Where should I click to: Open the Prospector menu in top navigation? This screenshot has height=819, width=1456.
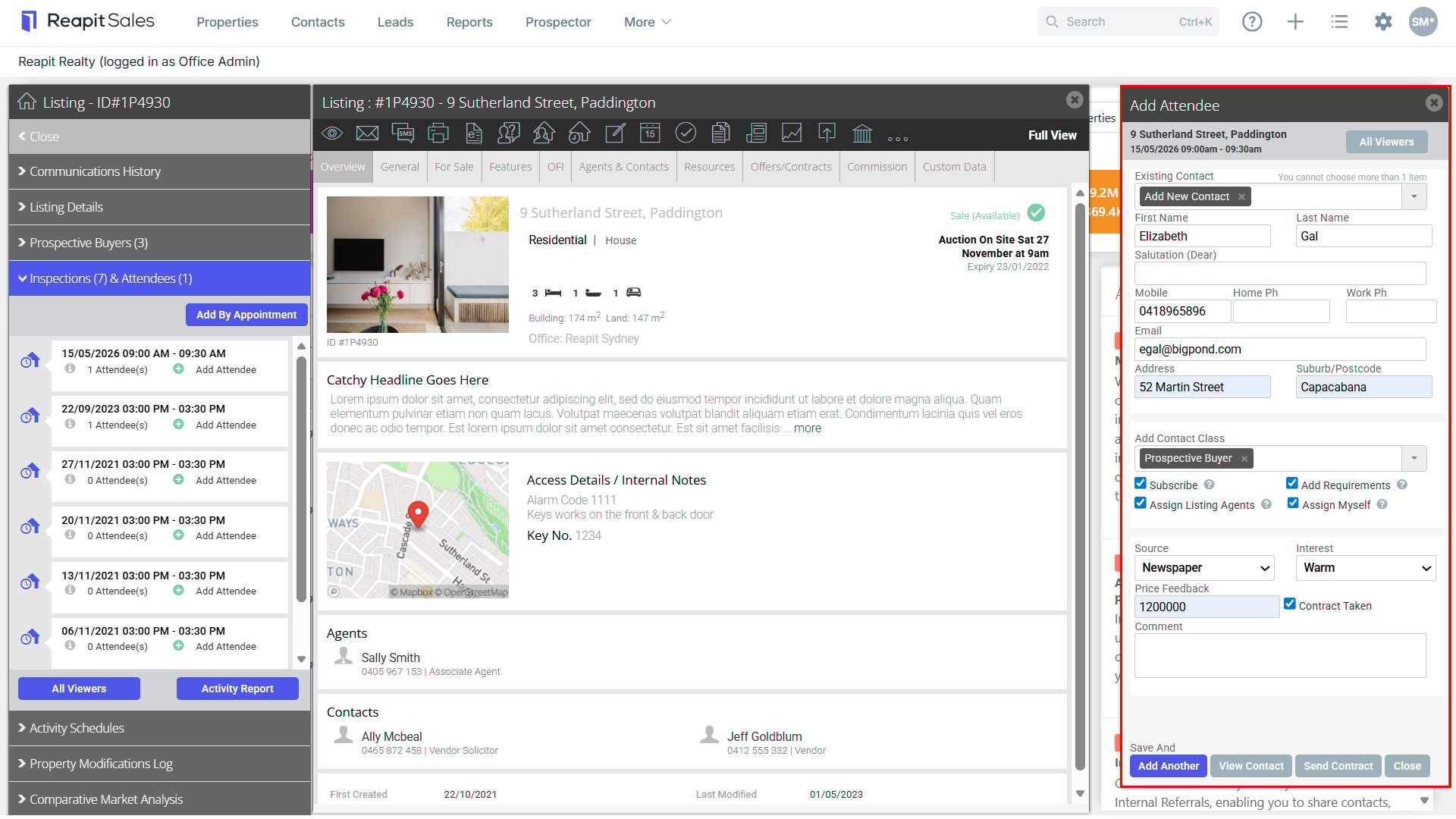coord(558,22)
